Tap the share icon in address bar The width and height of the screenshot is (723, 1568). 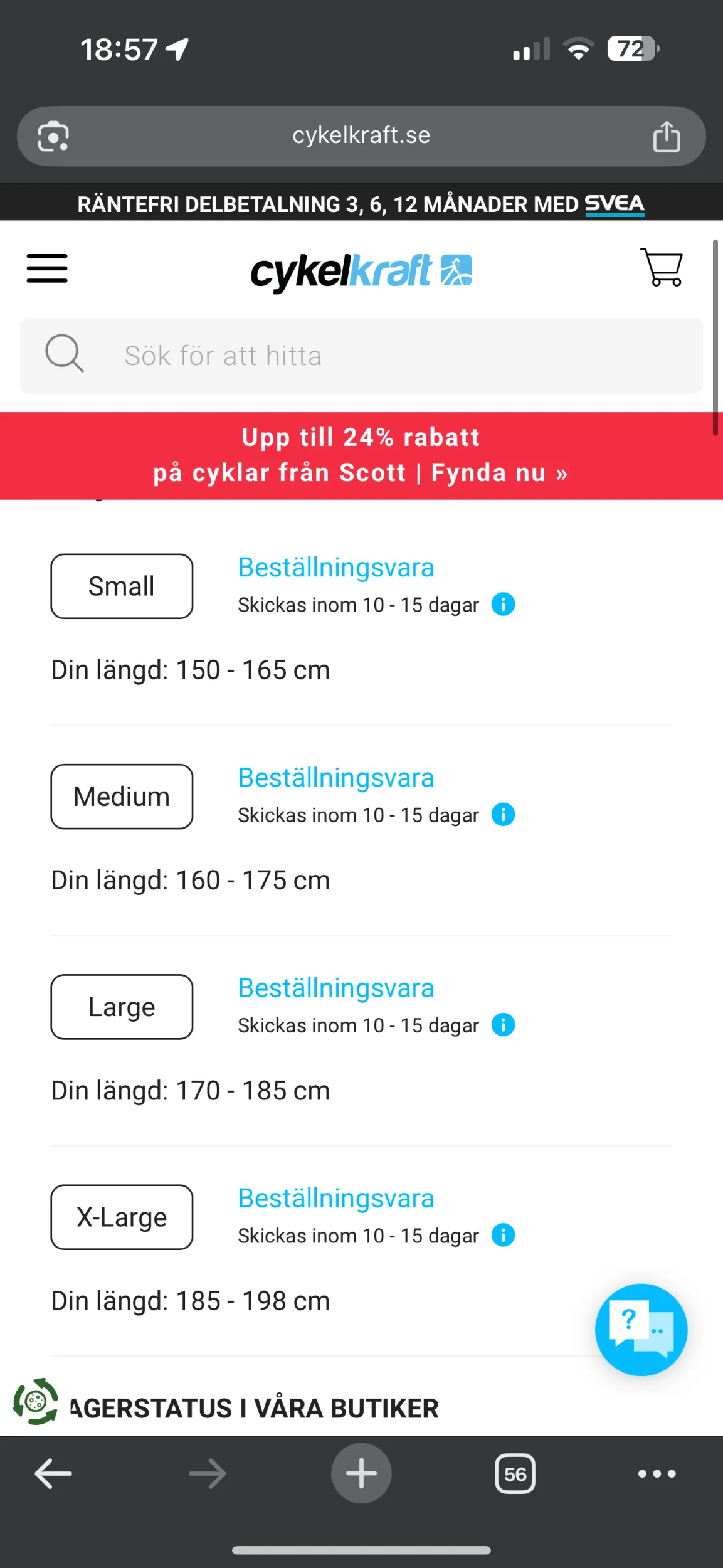(x=666, y=136)
